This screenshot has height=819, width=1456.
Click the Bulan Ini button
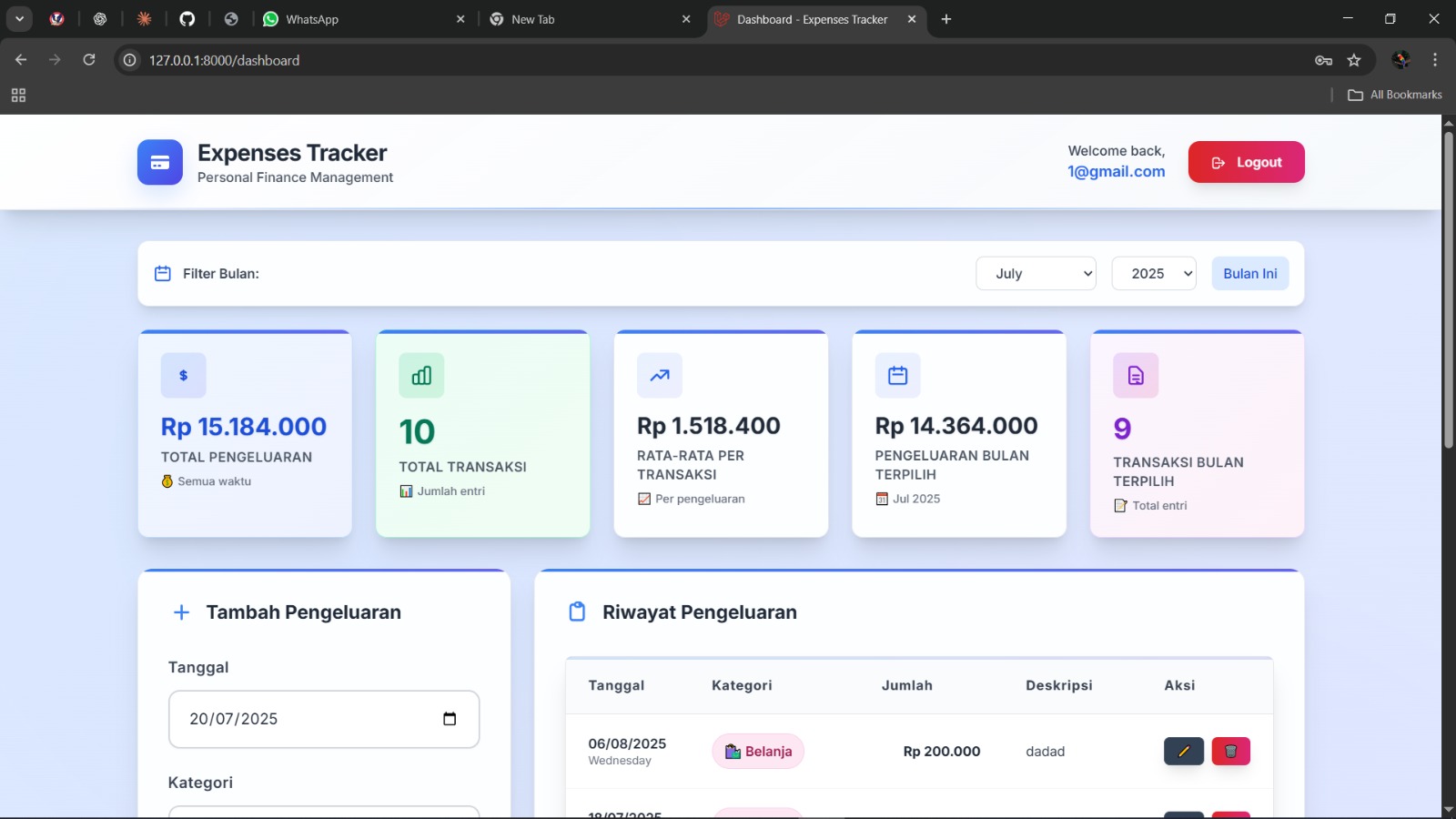[1249, 273]
